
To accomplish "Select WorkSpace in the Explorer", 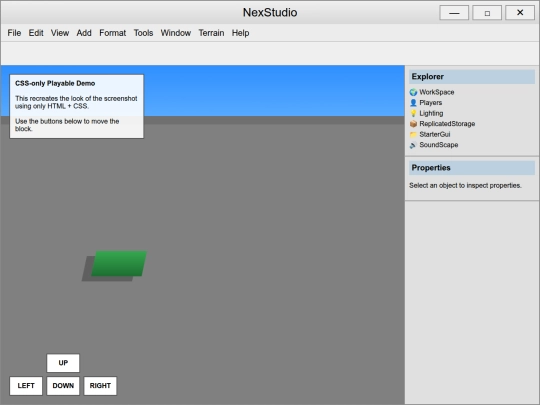I will click(437, 92).
